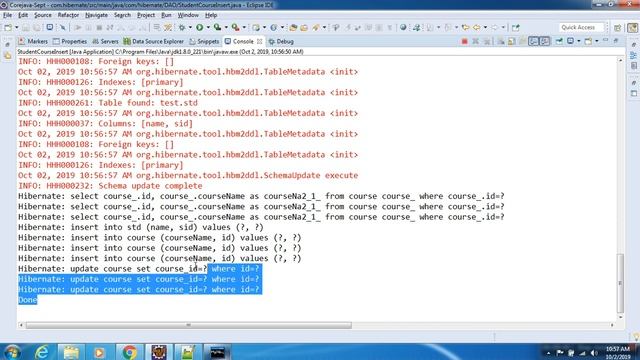Select the Java EE perspective icon
This screenshot has height=360, width=640.
633,27
